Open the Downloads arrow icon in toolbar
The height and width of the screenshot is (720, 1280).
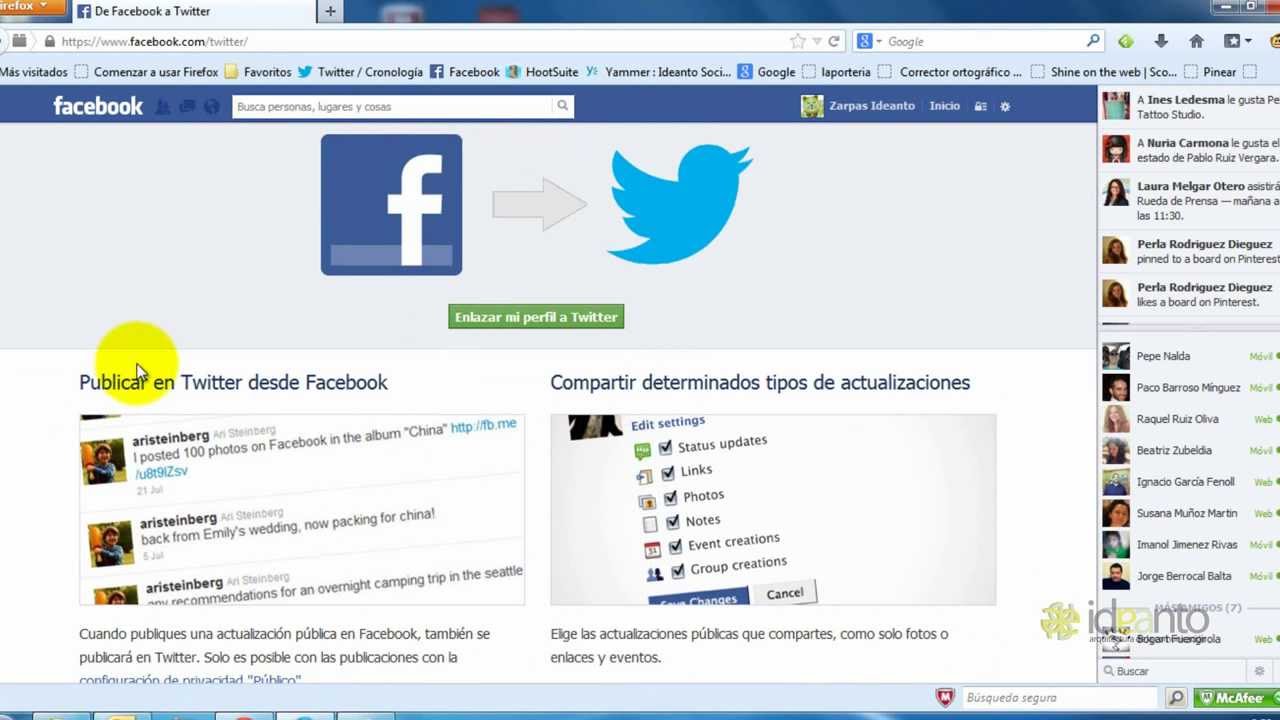(x=1161, y=41)
